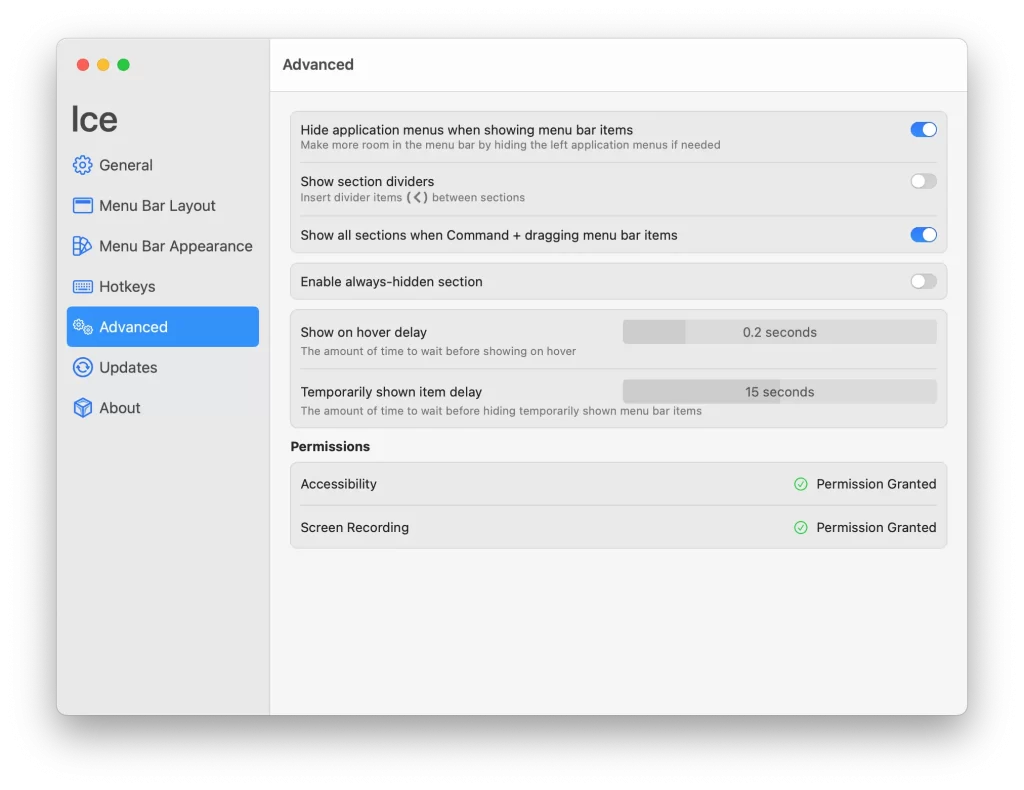Image resolution: width=1024 pixels, height=790 pixels.
Task: Click the Menu Bar Layout icon
Action: pyautogui.click(x=82, y=206)
